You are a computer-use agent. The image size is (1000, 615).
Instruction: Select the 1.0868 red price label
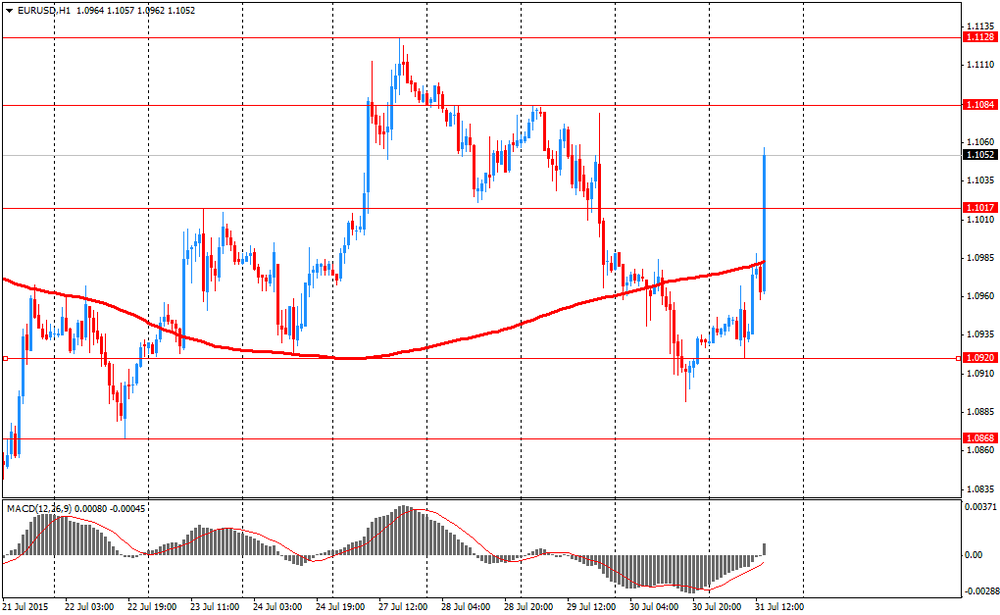pos(980,438)
